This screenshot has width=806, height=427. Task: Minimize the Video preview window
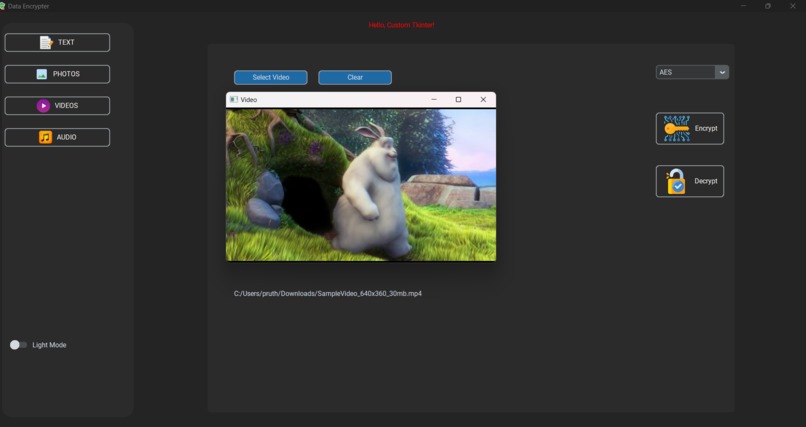pos(434,100)
